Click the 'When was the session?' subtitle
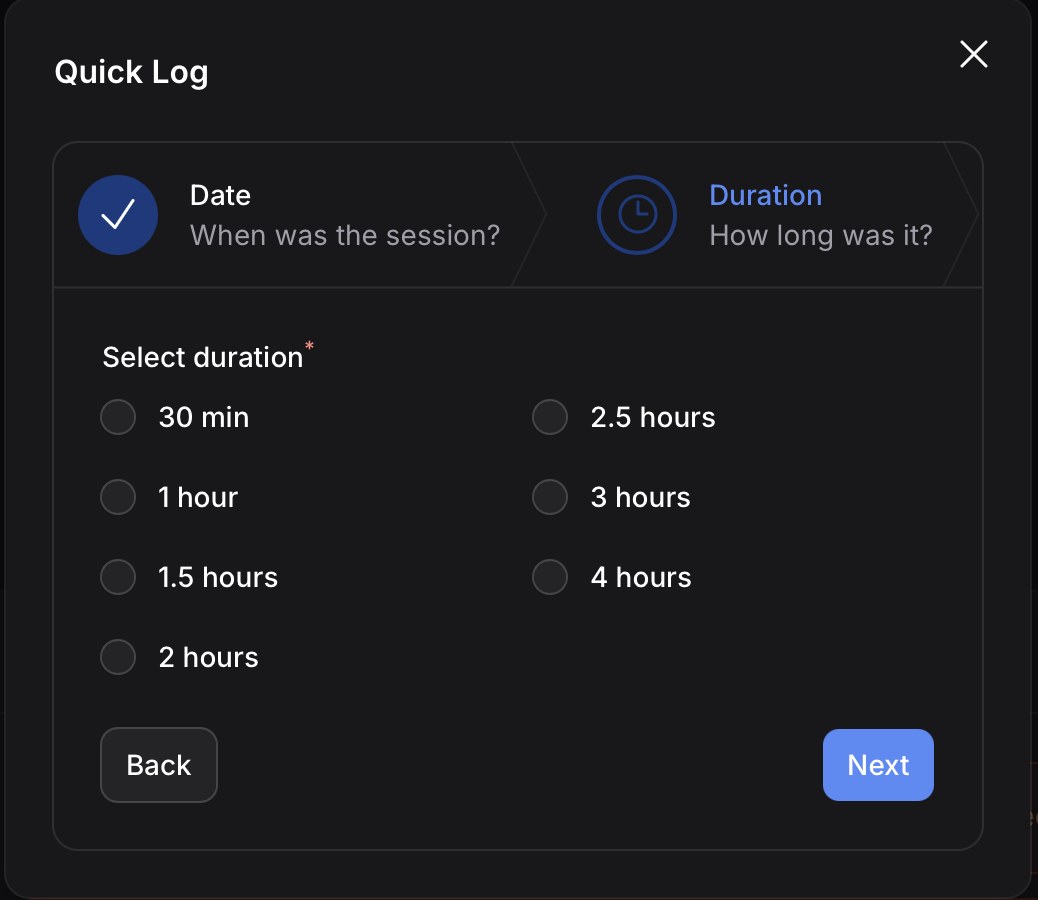Screen dimensions: 1038x900 point(345,235)
